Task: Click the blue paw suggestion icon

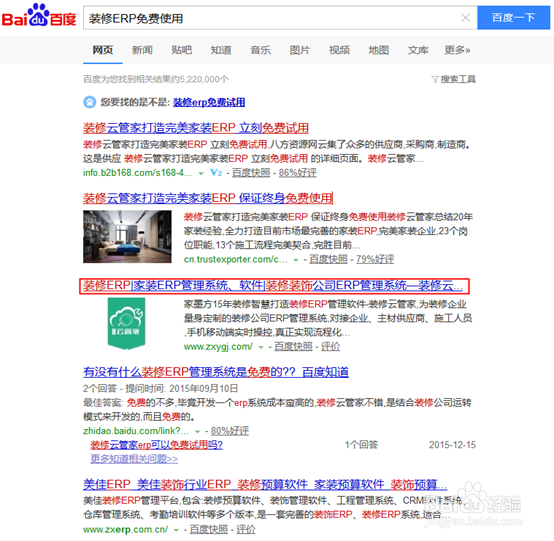Action: point(89,102)
